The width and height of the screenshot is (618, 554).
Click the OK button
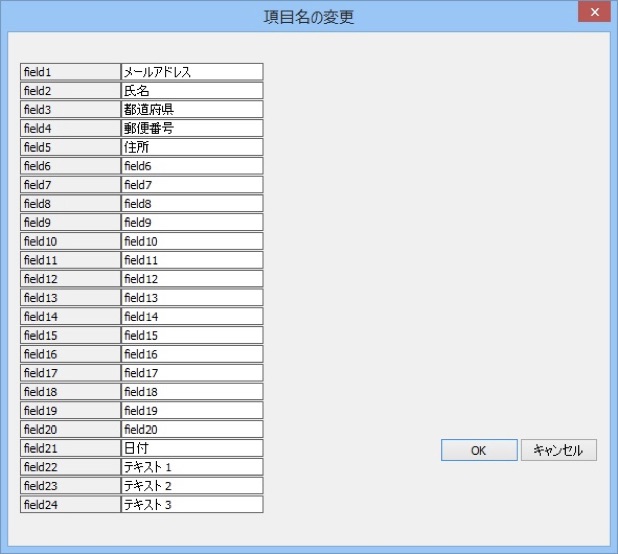point(479,450)
